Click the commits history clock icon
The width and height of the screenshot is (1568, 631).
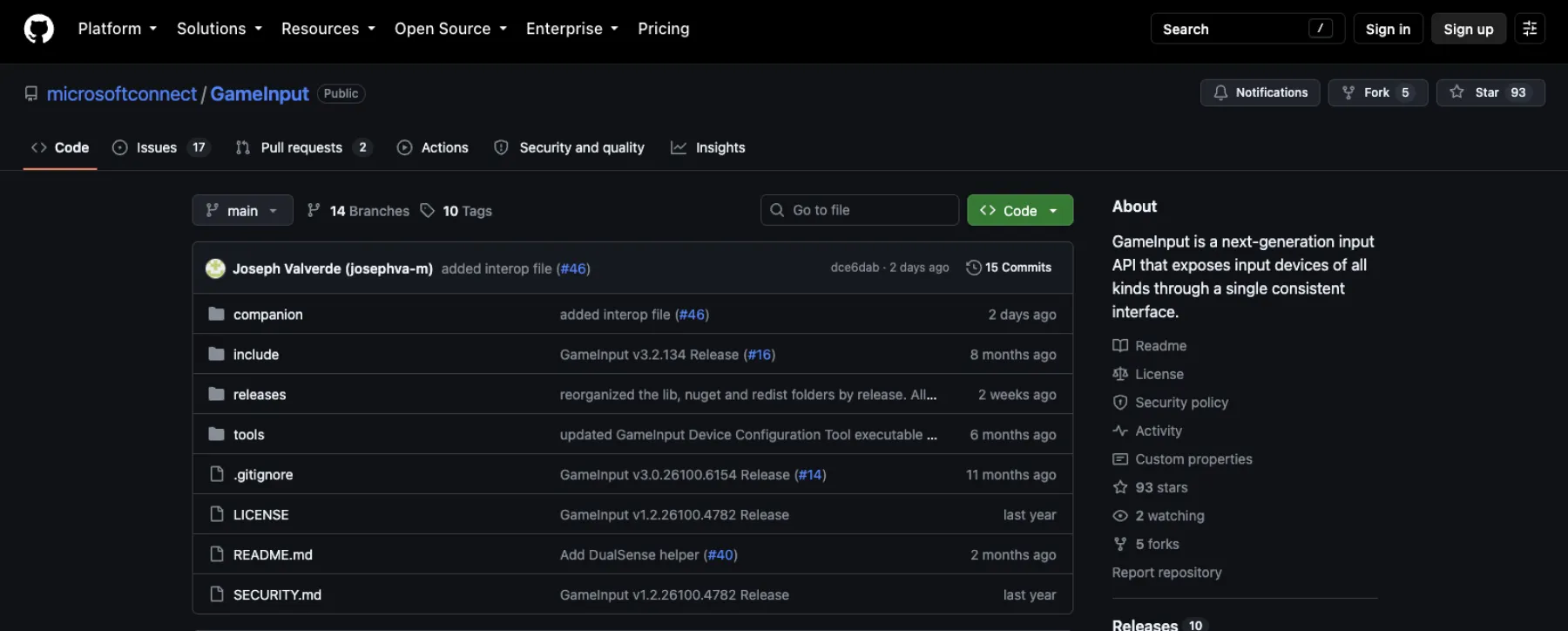click(974, 268)
